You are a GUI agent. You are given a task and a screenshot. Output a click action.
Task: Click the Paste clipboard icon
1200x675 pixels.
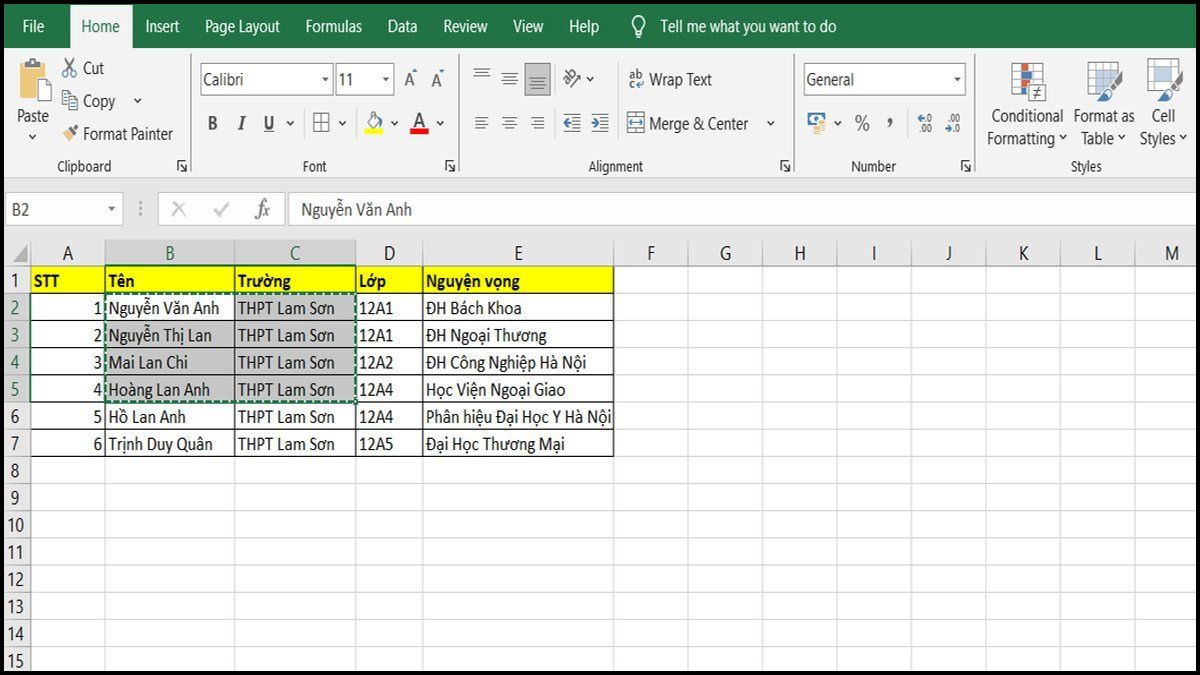pyautogui.click(x=34, y=80)
